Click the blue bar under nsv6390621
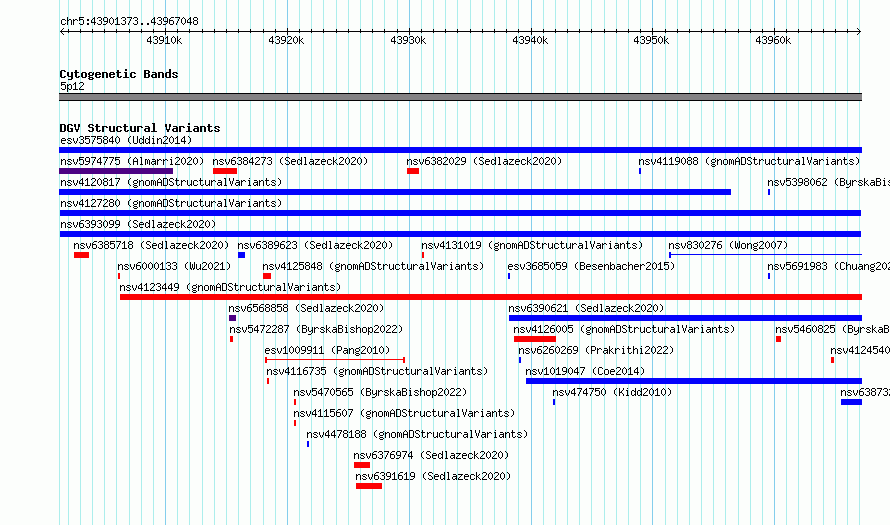 tap(685, 318)
